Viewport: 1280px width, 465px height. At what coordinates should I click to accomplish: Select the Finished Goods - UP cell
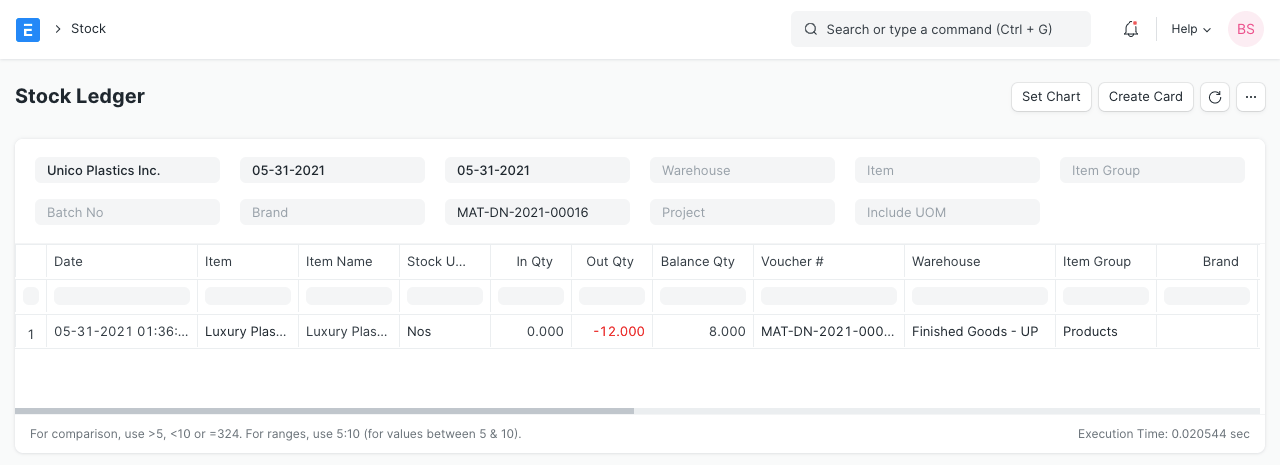(979, 331)
